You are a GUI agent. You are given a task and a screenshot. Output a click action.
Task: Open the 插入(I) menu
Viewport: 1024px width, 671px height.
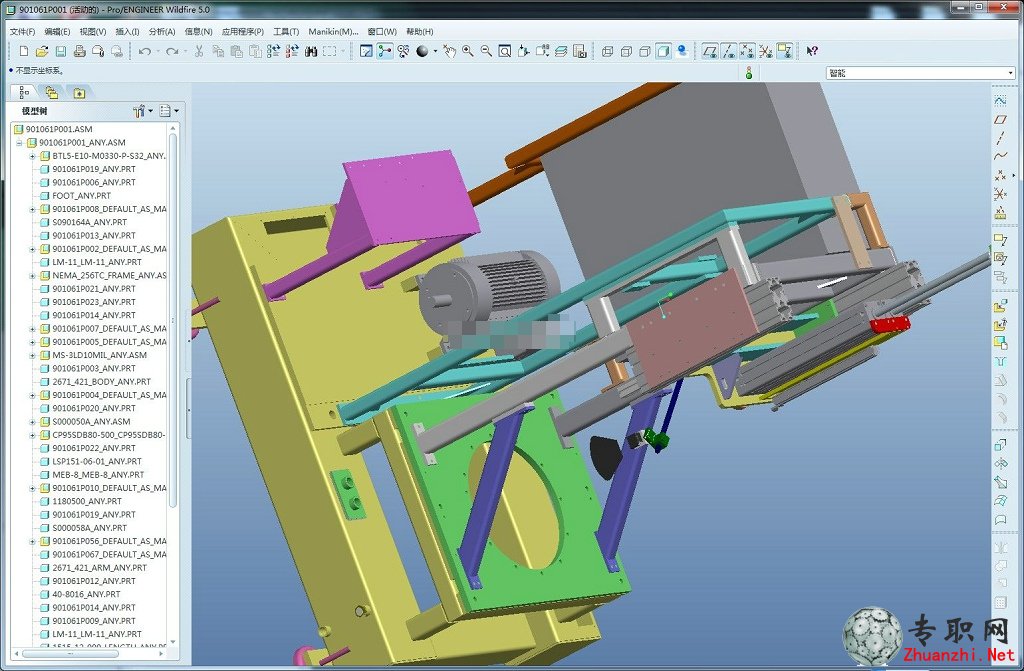[x=127, y=31]
